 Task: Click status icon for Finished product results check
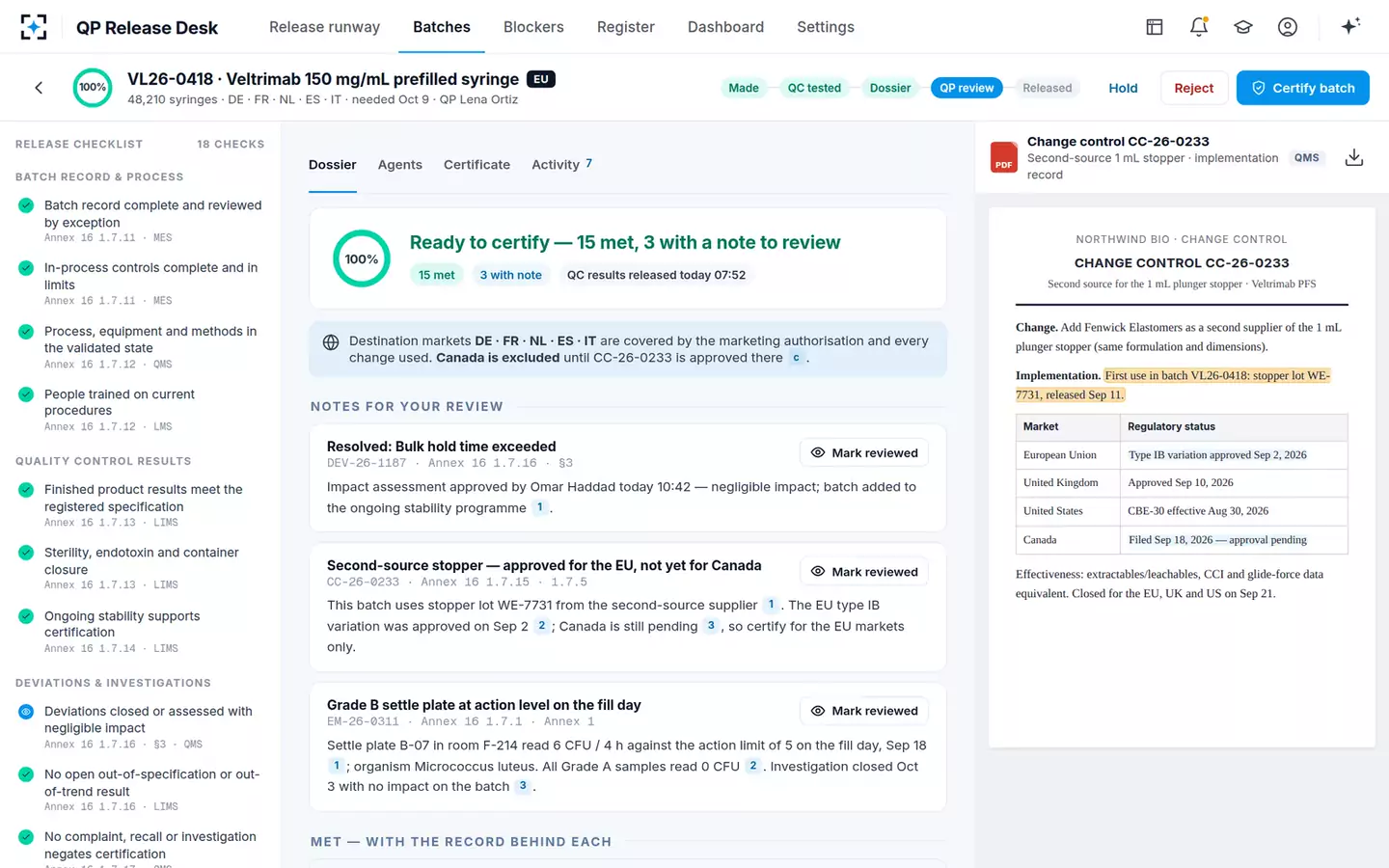coord(26,490)
